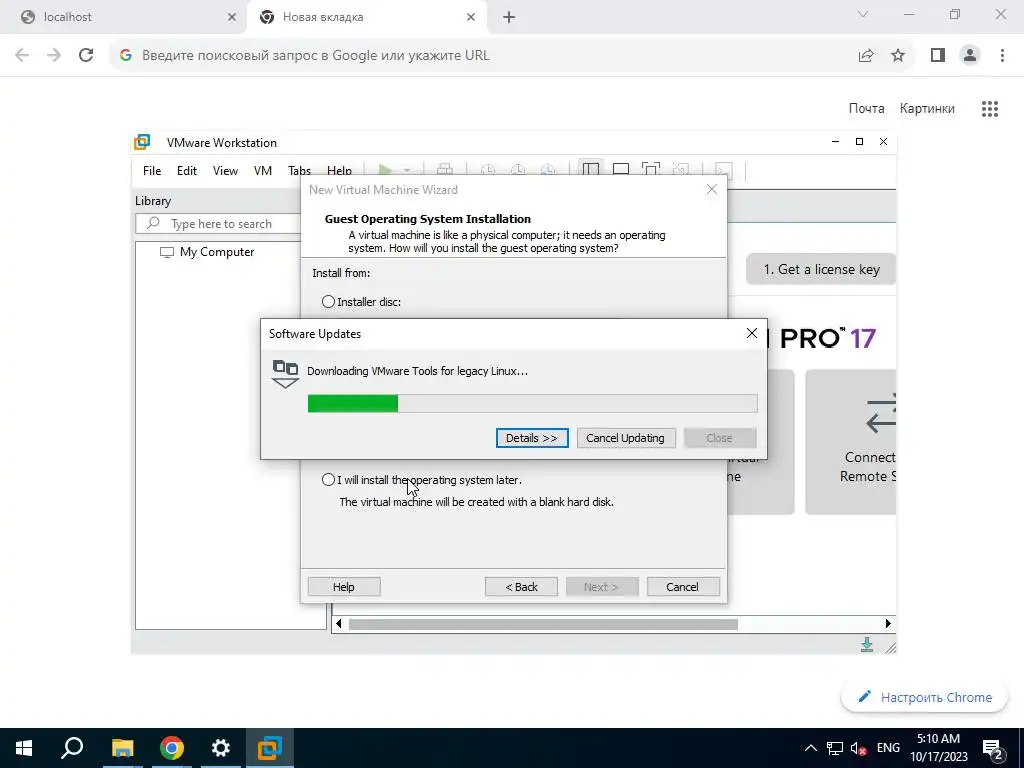Image resolution: width=1024 pixels, height=768 pixels.
Task: Click the Software Updates download icon
Action: (x=285, y=374)
